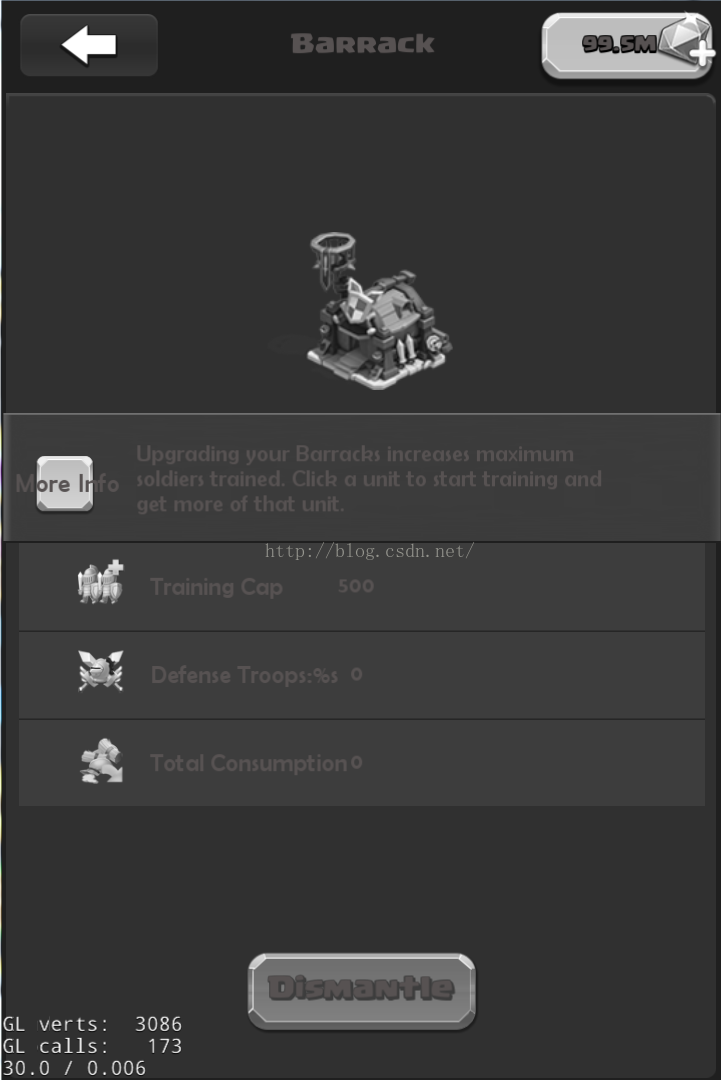Screen dimensions: 721x1080
Task: Select the Defense Troops label
Action: pyautogui.click(x=244, y=675)
